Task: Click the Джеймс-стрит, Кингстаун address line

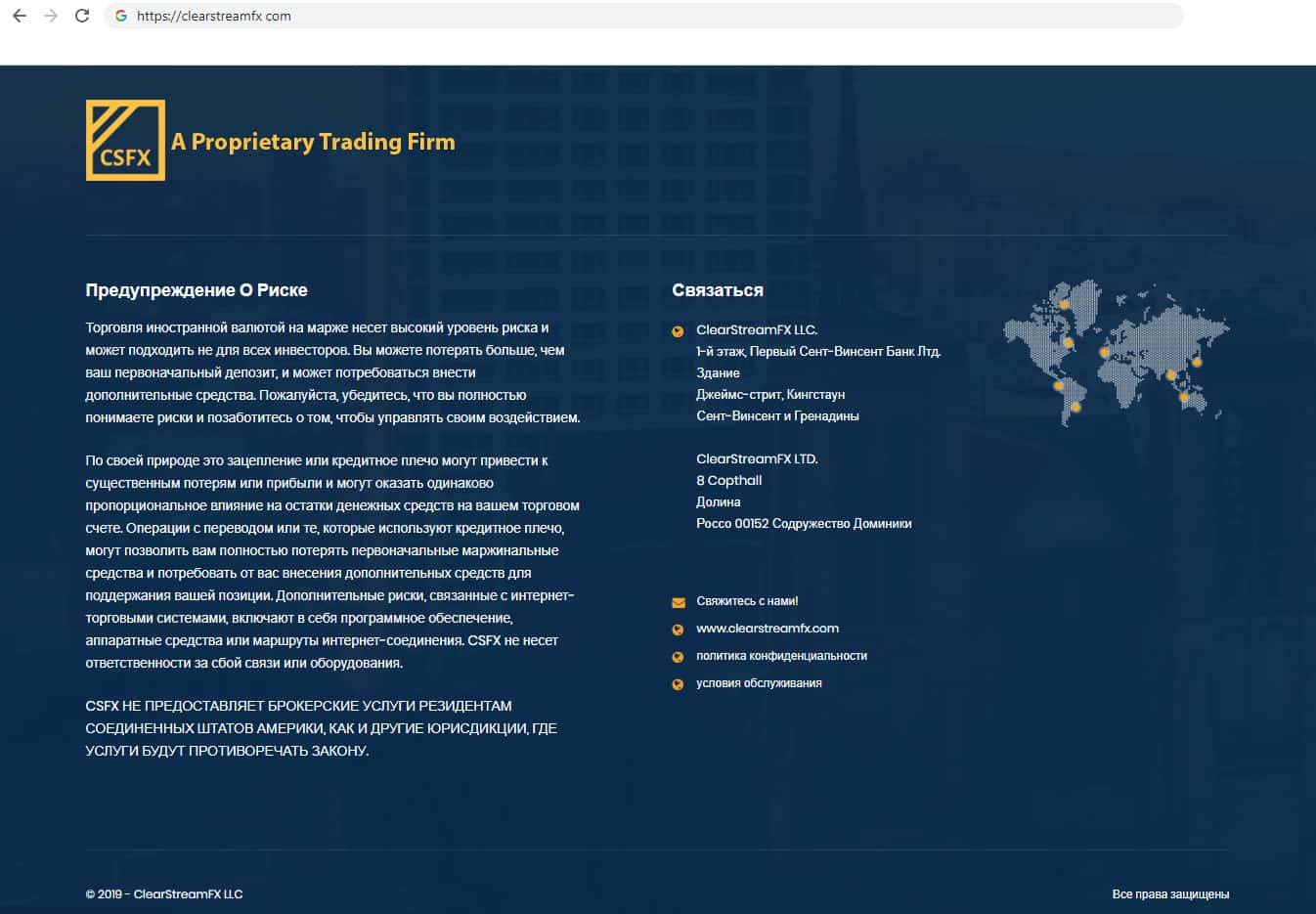Action: [x=770, y=395]
